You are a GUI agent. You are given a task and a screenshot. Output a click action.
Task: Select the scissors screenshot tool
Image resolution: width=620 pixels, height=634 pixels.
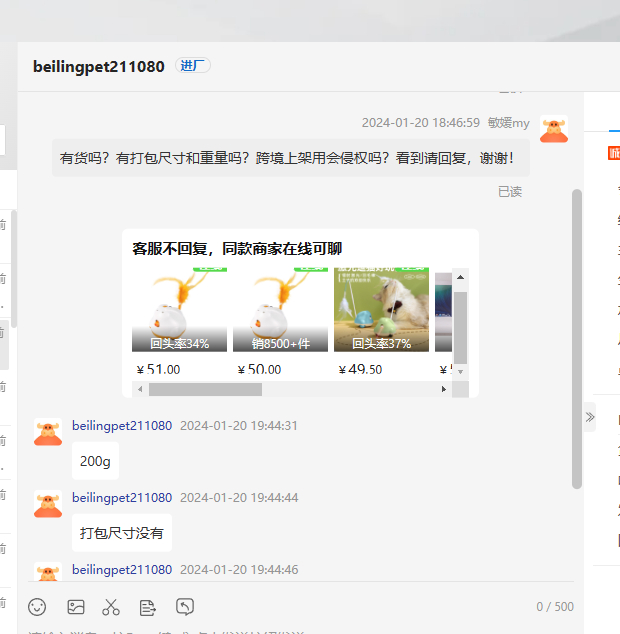coord(111,606)
